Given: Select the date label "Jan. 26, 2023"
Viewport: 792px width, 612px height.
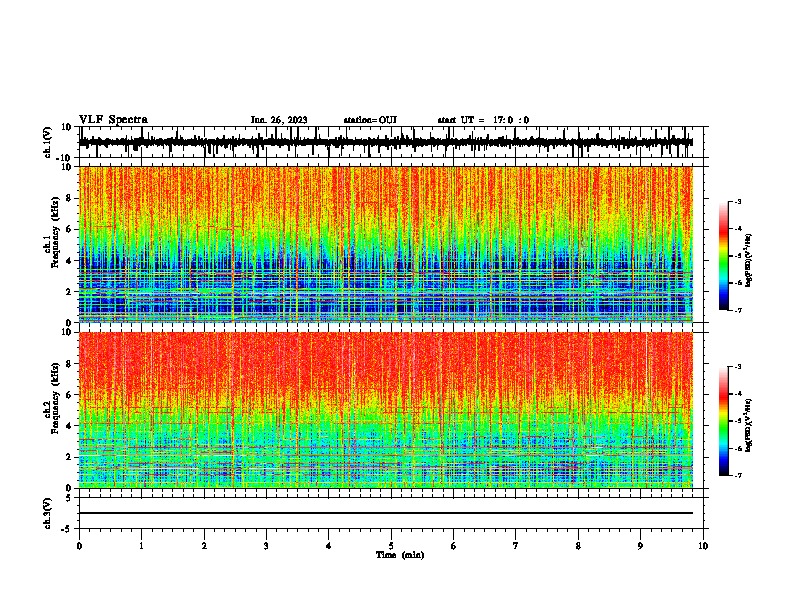Looking at the screenshot, I should 279,120.
